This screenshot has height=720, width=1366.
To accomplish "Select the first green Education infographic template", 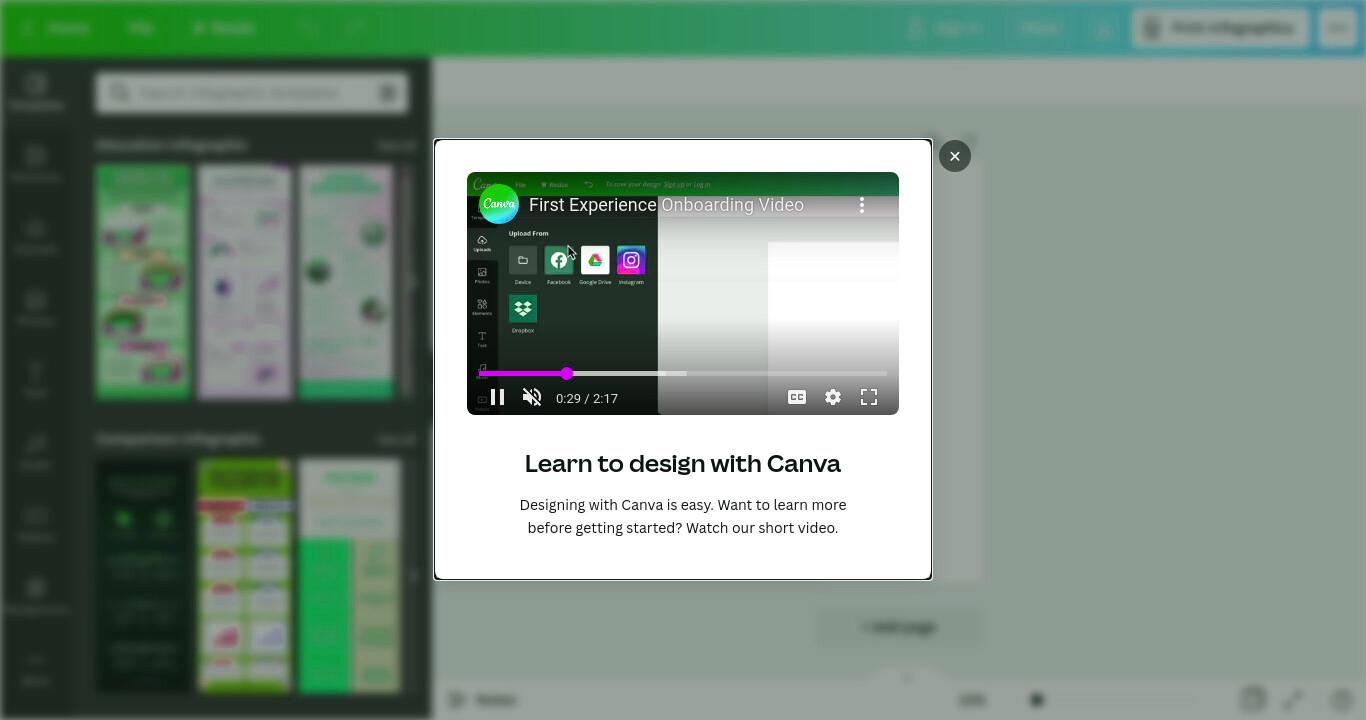I will click(x=143, y=282).
